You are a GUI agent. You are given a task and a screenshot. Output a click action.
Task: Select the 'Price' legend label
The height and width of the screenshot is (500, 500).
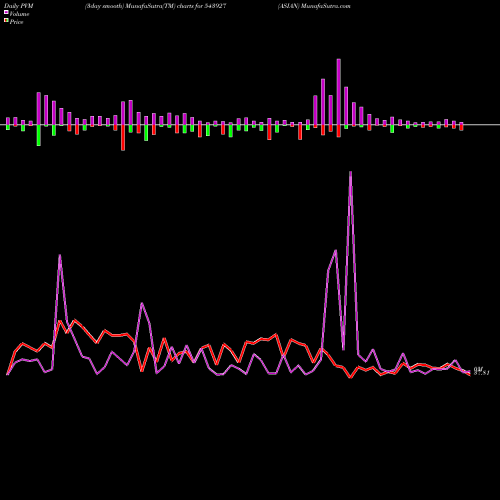[x=16, y=22]
